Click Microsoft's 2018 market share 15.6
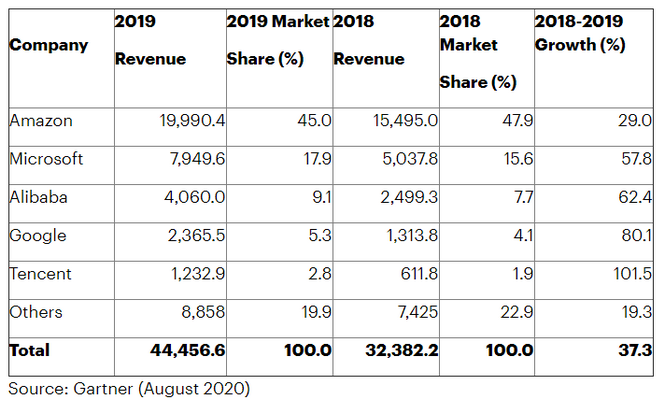The width and height of the screenshot is (665, 400). [517, 159]
